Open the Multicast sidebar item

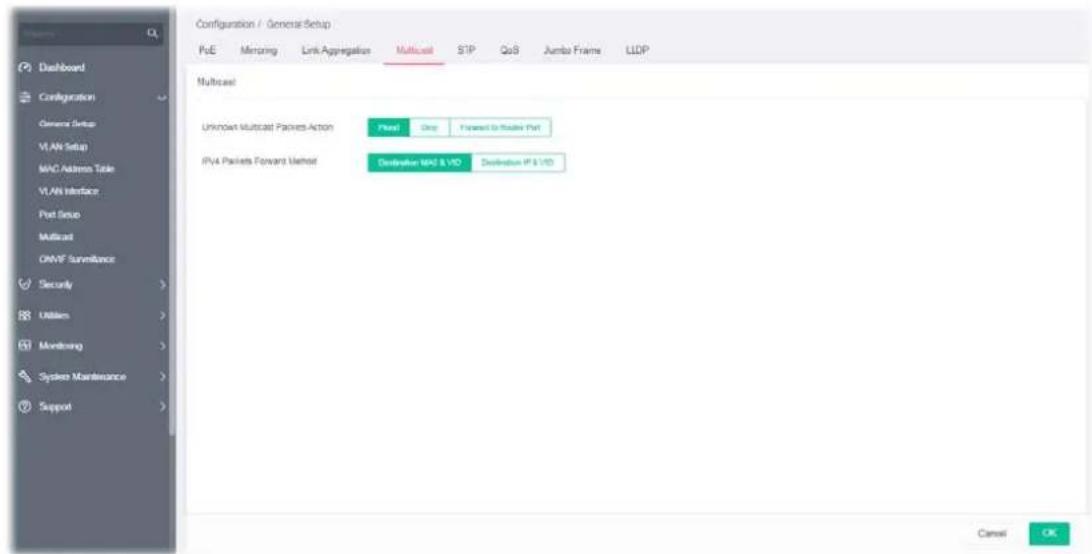click(56, 237)
